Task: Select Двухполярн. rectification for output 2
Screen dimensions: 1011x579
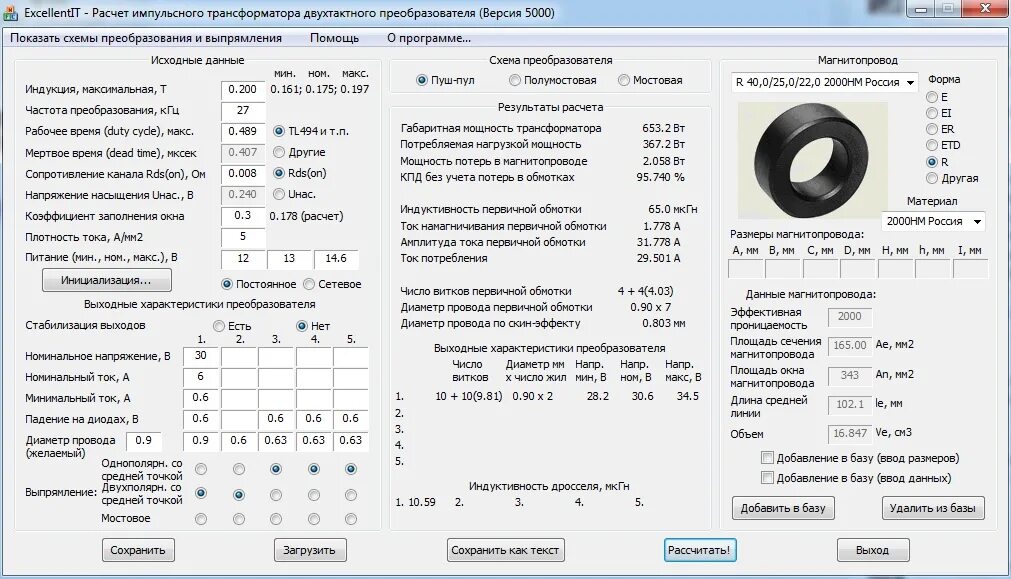Action: point(239,495)
